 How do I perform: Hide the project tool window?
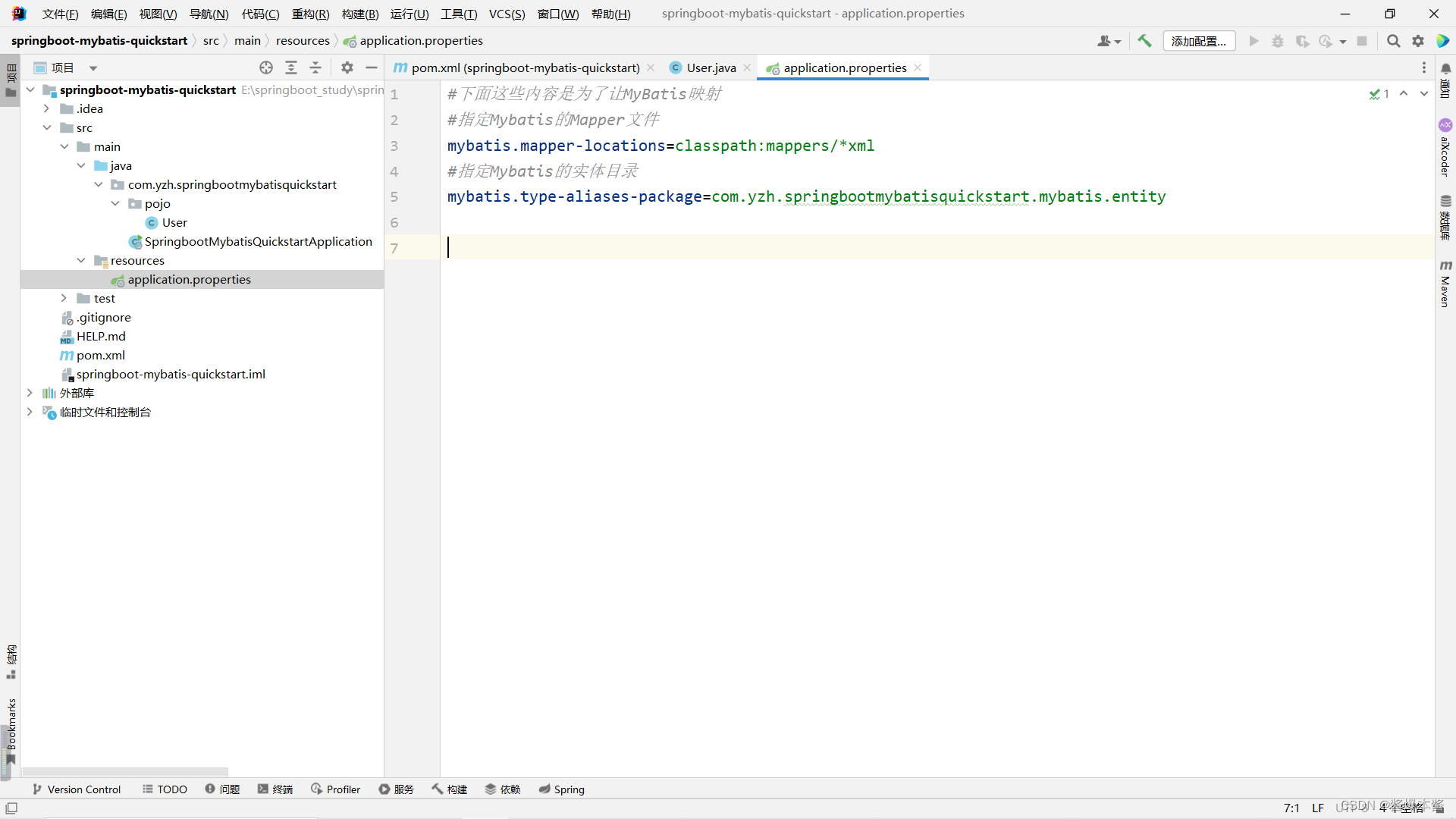tap(372, 67)
